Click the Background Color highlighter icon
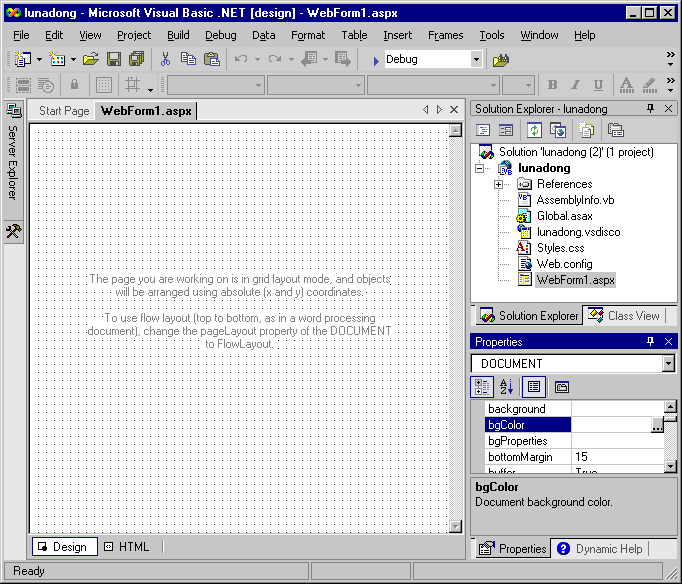682x584 pixels. 649,85
